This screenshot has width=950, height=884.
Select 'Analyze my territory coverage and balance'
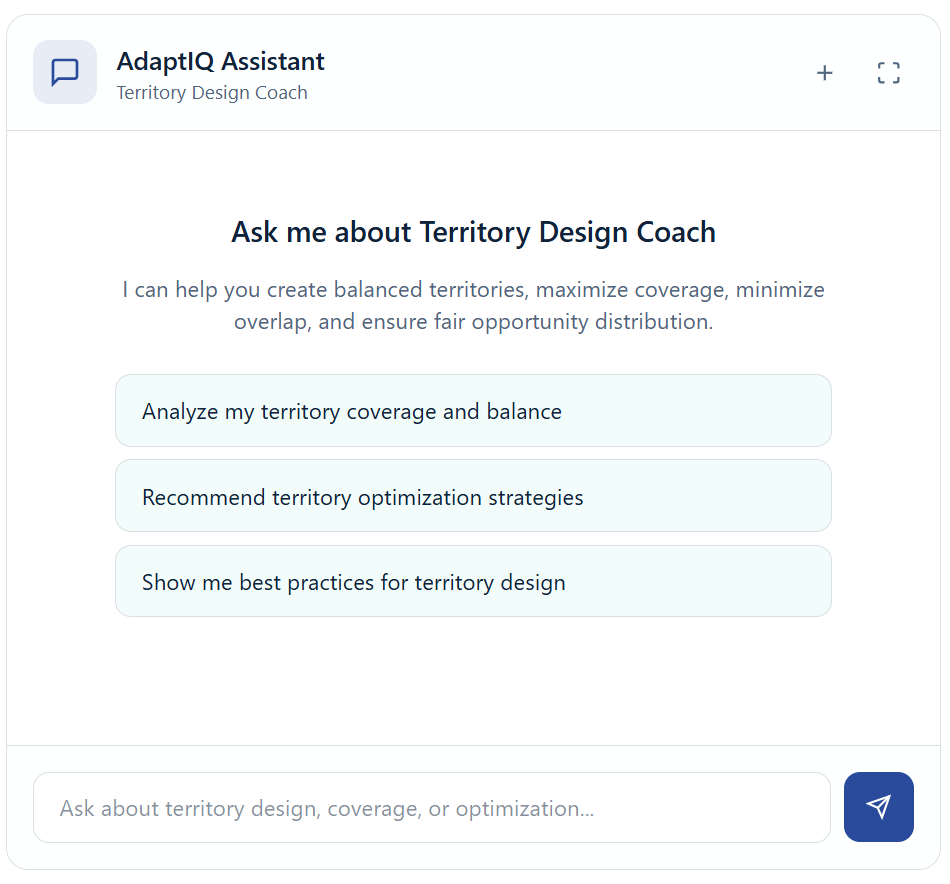pos(473,410)
